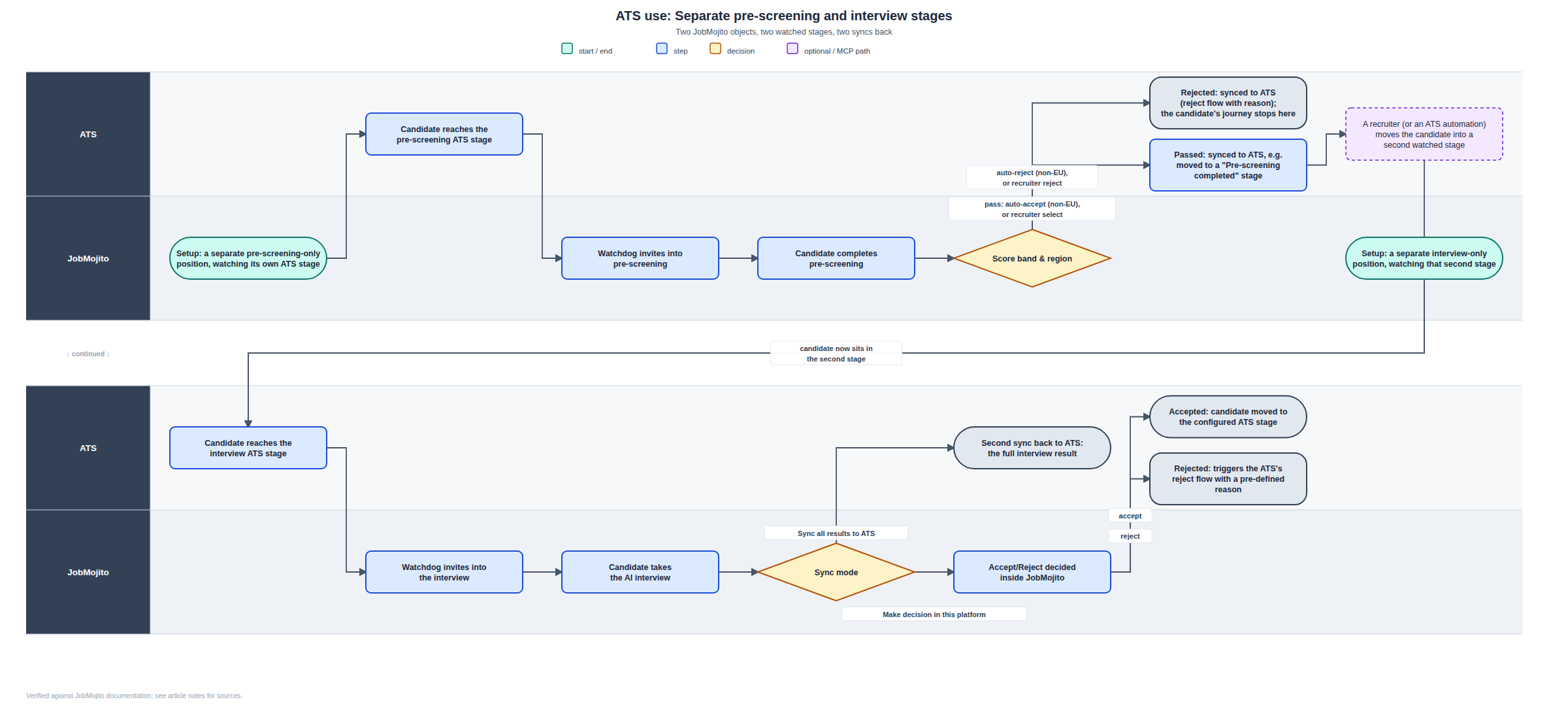Click node 'Rejected: triggers the ATS's reject flow'
1568x706 pixels.
1228,479
